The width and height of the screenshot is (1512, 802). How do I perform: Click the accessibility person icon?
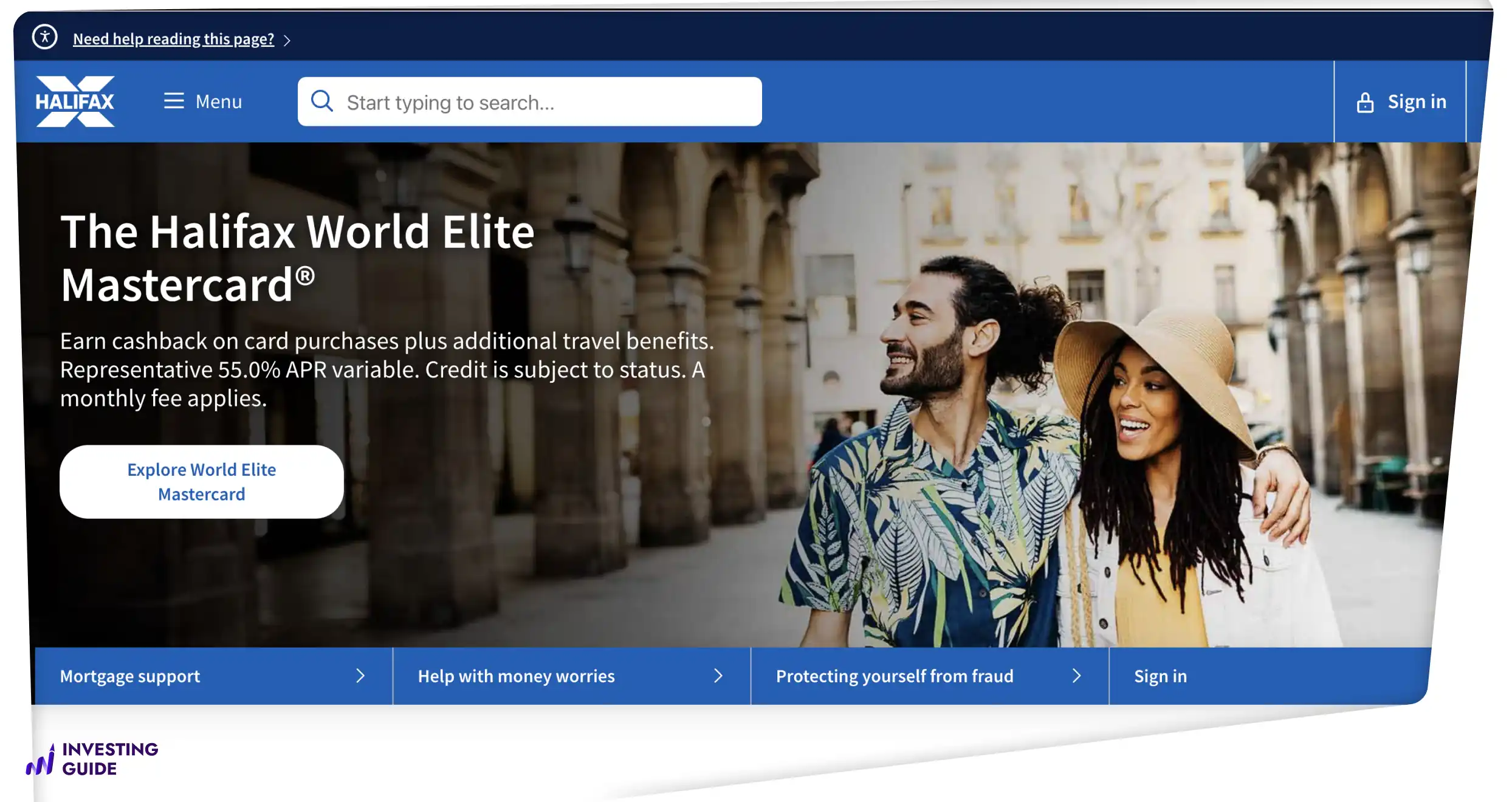tap(44, 37)
